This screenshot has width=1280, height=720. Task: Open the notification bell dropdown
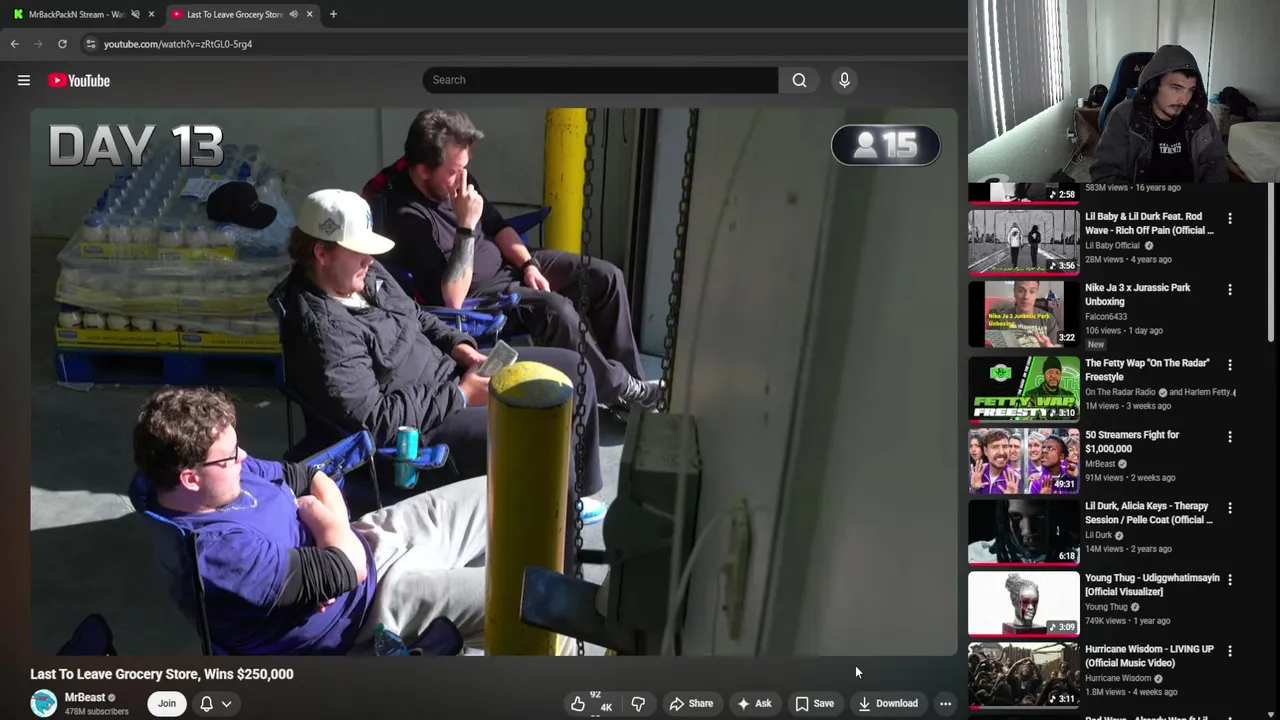point(216,704)
